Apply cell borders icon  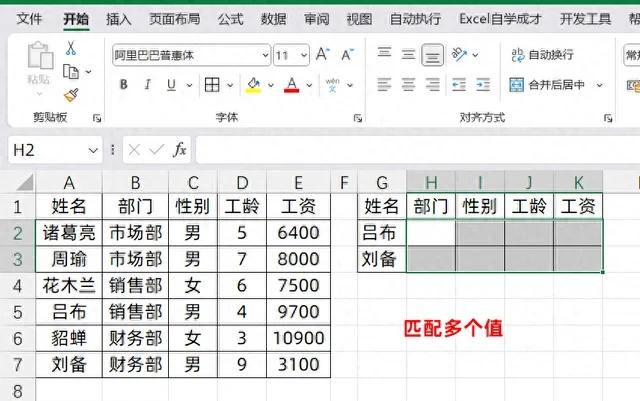click(212, 85)
